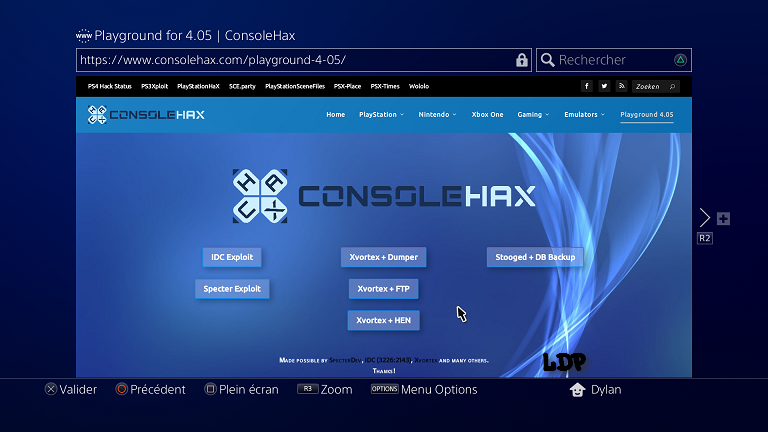Click the SpecterDev credit link
The height and width of the screenshot is (432, 768).
346,360
